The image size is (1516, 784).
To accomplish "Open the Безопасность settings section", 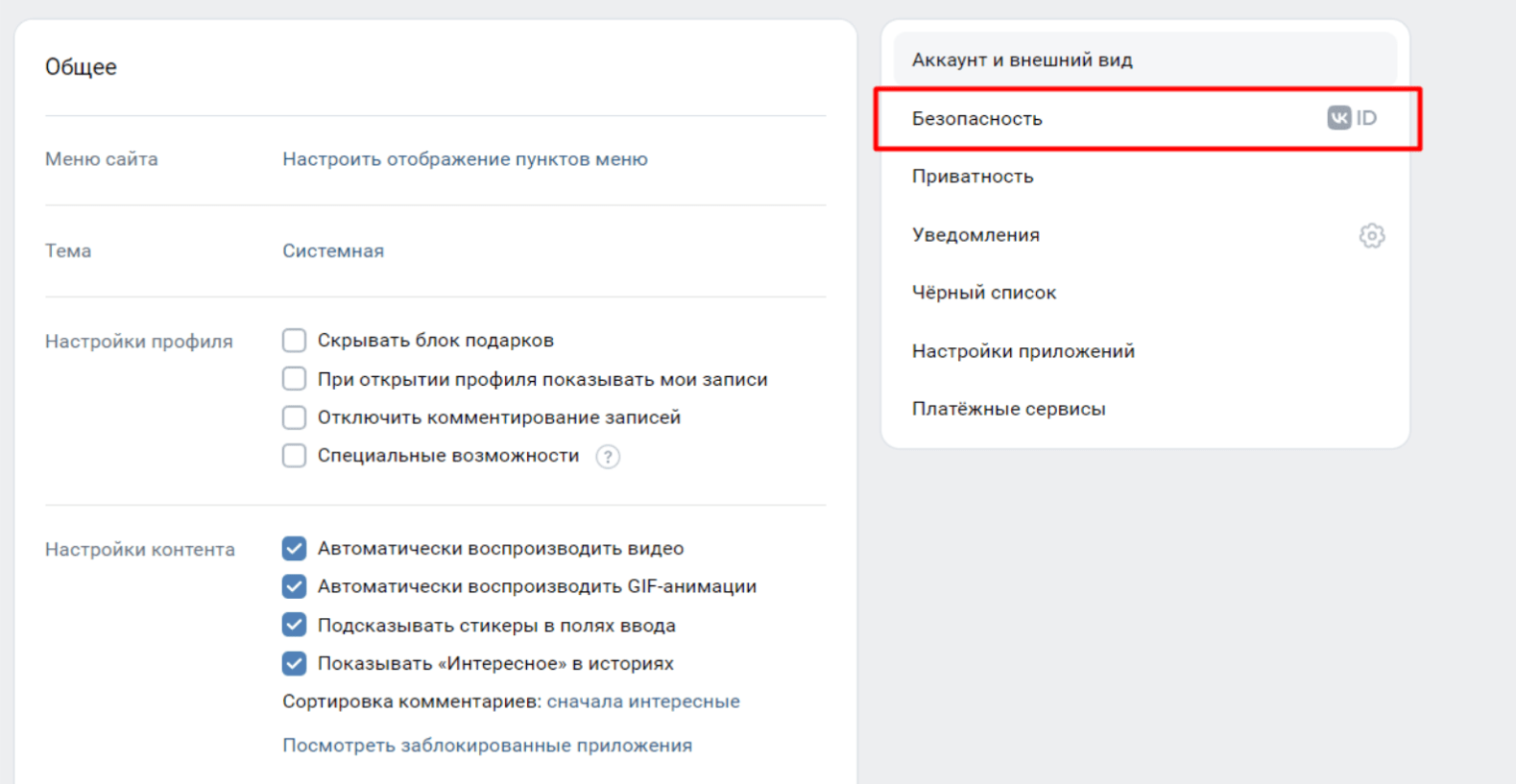I will point(1144,118).
